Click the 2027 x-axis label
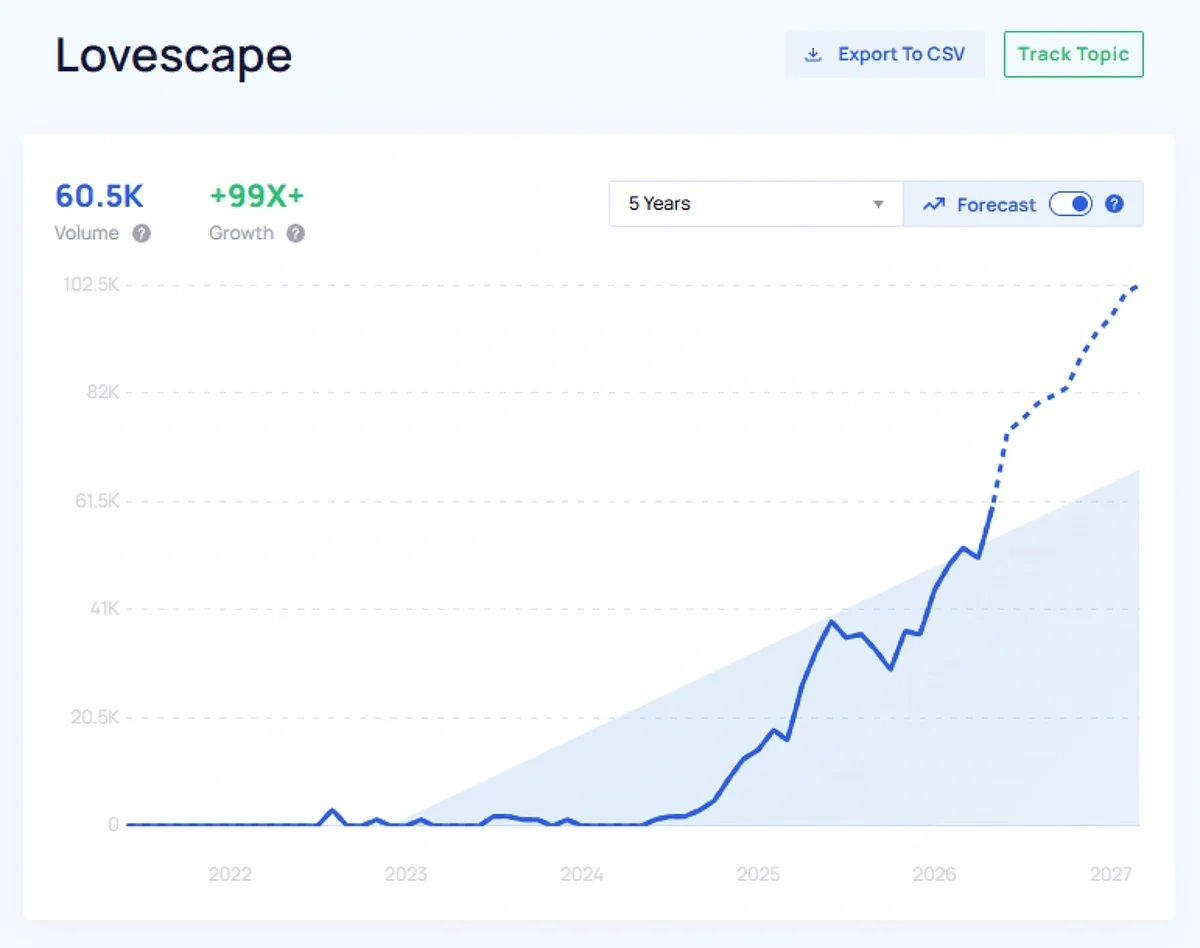The width and height of the screenshot is (1200, 948). tap(1110, 874)
